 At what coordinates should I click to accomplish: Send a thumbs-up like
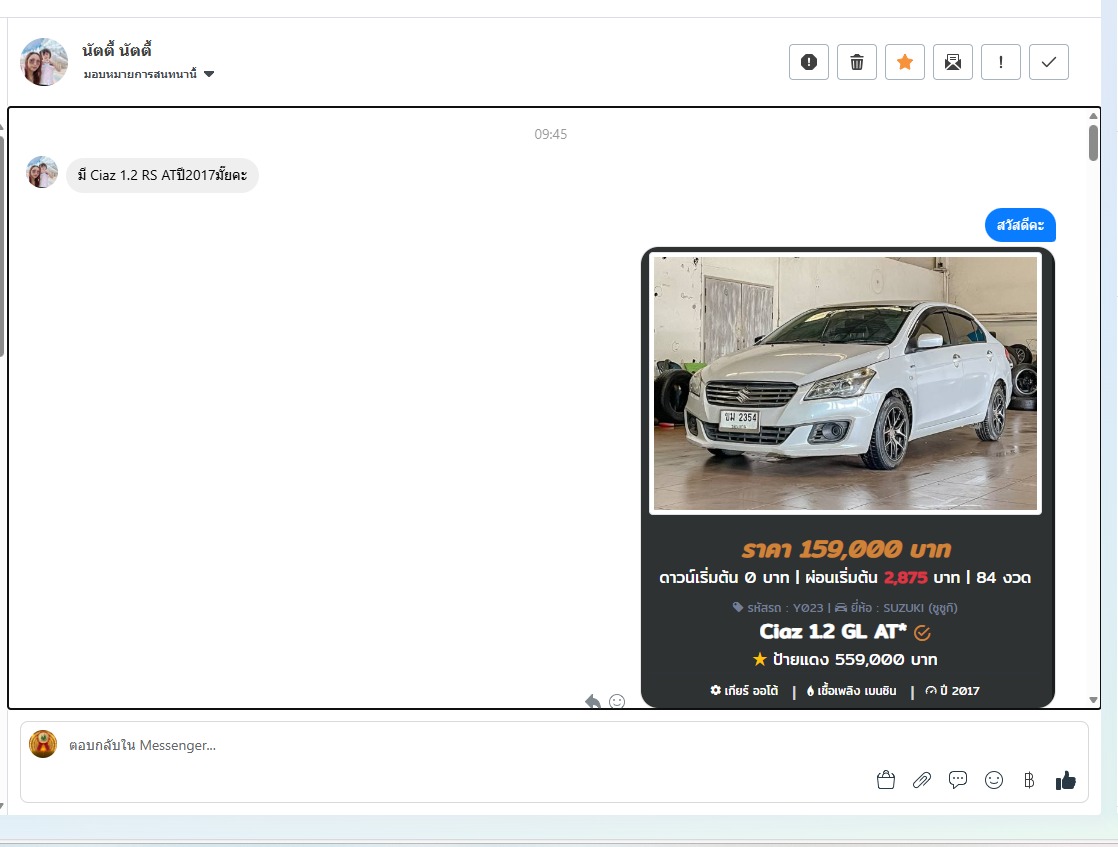coord(1066,780)
